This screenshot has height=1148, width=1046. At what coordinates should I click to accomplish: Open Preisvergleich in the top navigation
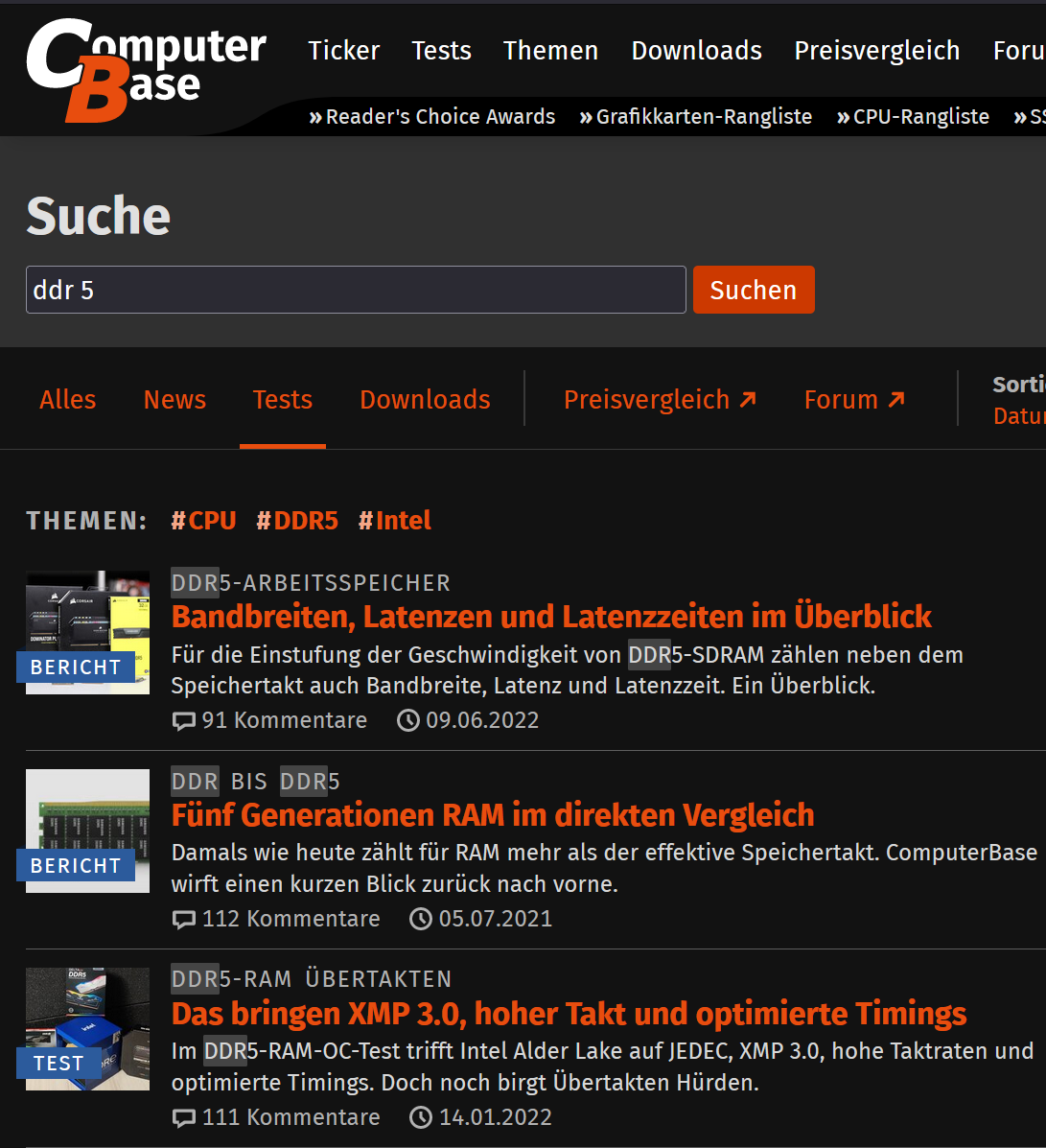click(877, 51)
